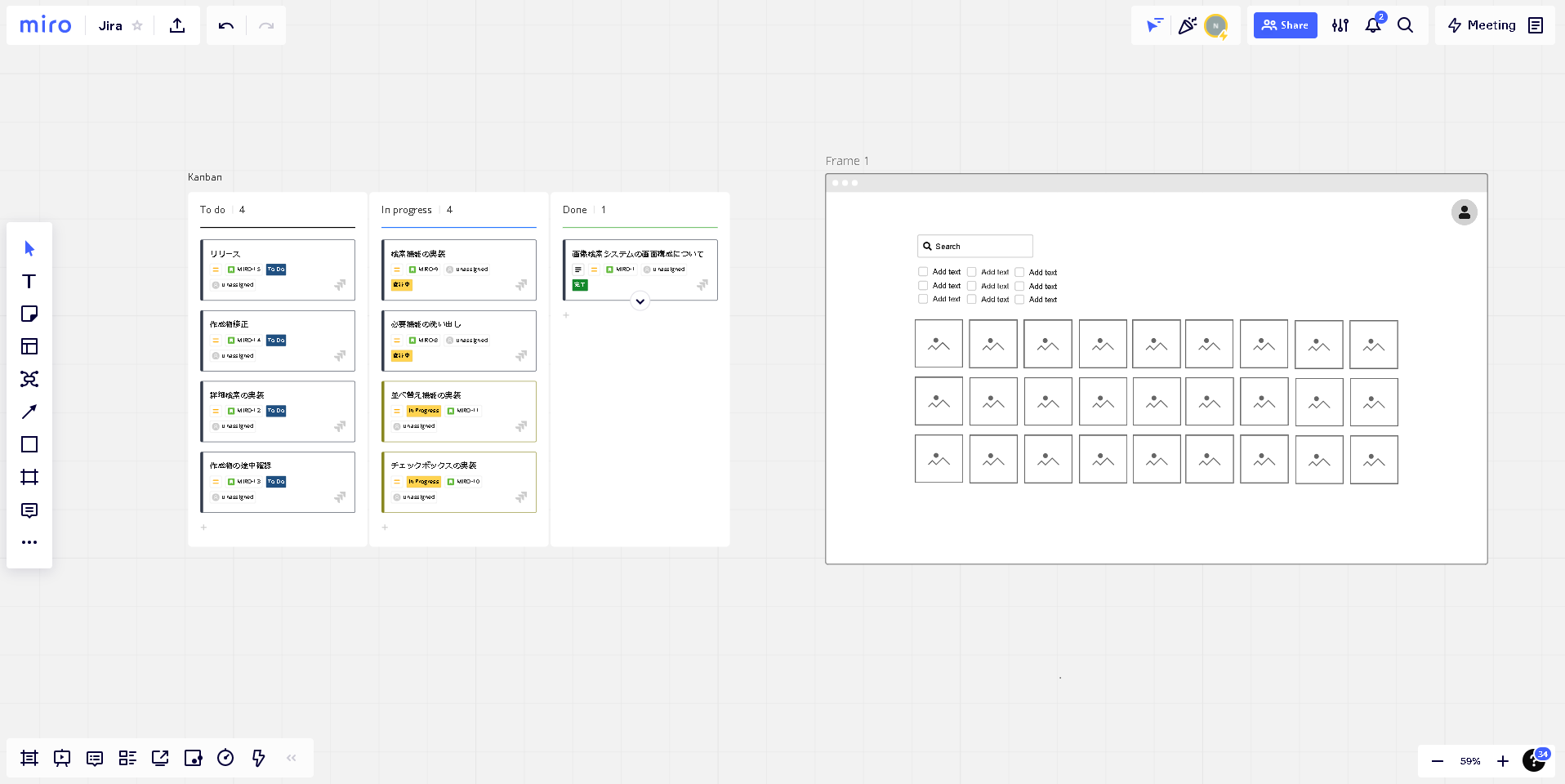Open the Comment tool in left toolbar
This screenshot has width=1565, height=784.
[x=29, y=510]
